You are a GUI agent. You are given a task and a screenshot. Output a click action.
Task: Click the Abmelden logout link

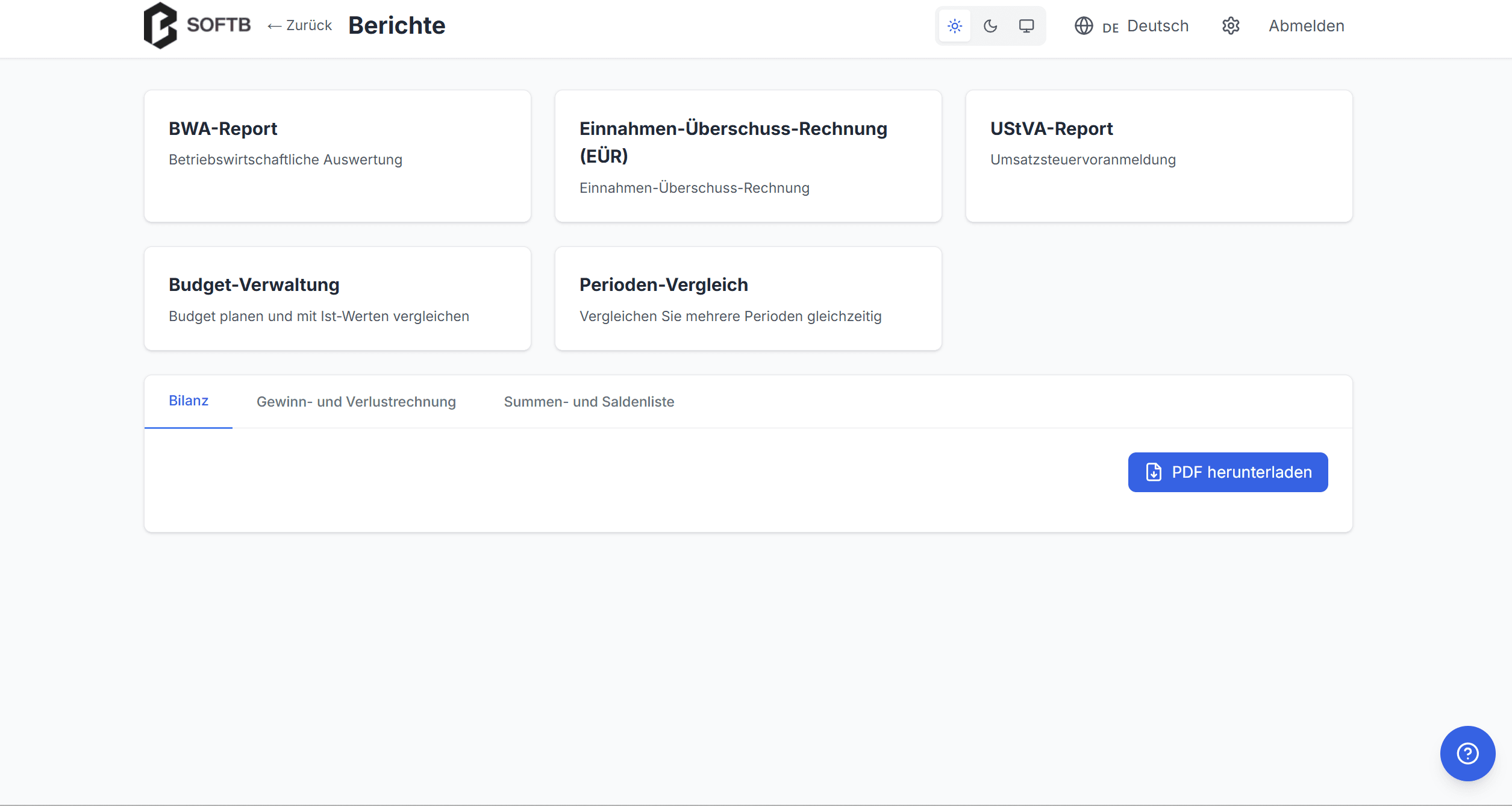pyautogui.click(x=1306, y=26)
